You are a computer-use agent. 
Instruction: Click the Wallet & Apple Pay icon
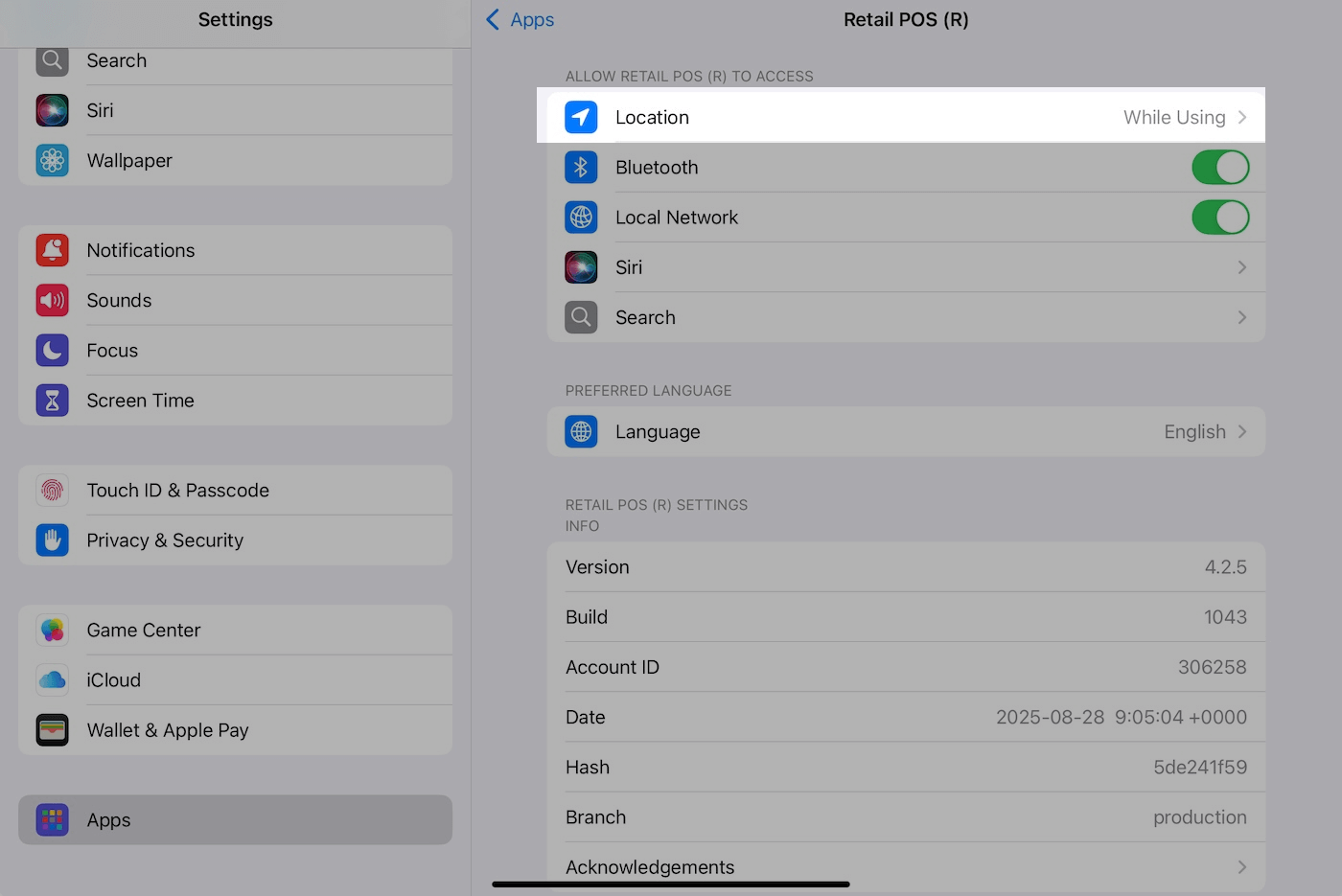tap(52, 729)
